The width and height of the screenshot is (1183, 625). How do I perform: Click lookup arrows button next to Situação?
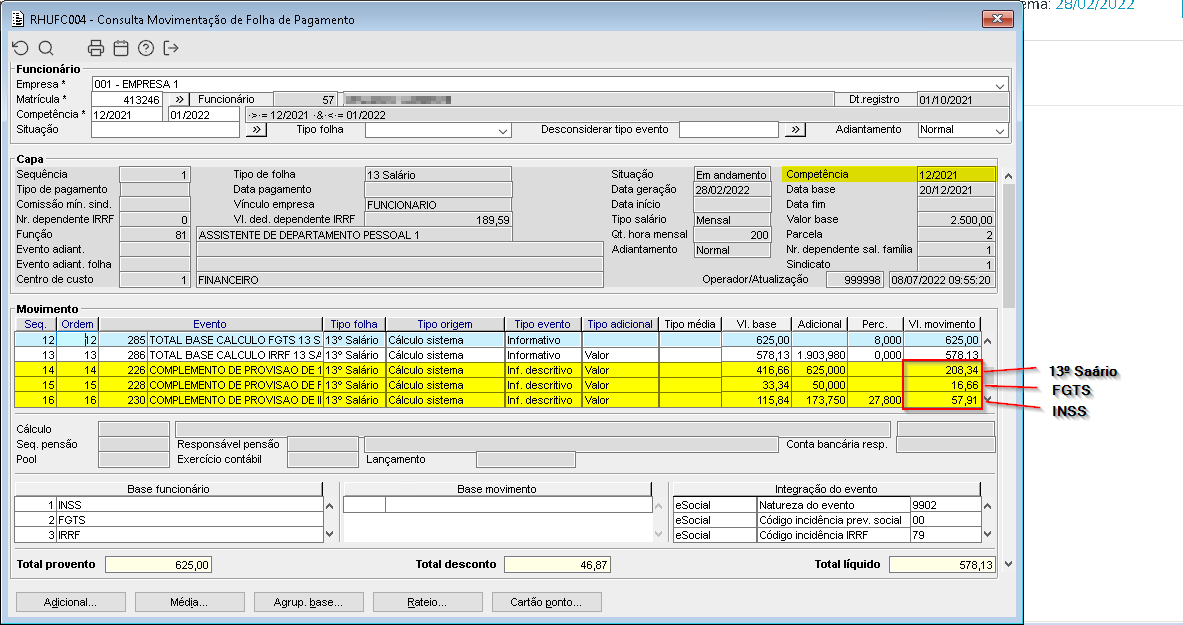click(x=256, y=130)
